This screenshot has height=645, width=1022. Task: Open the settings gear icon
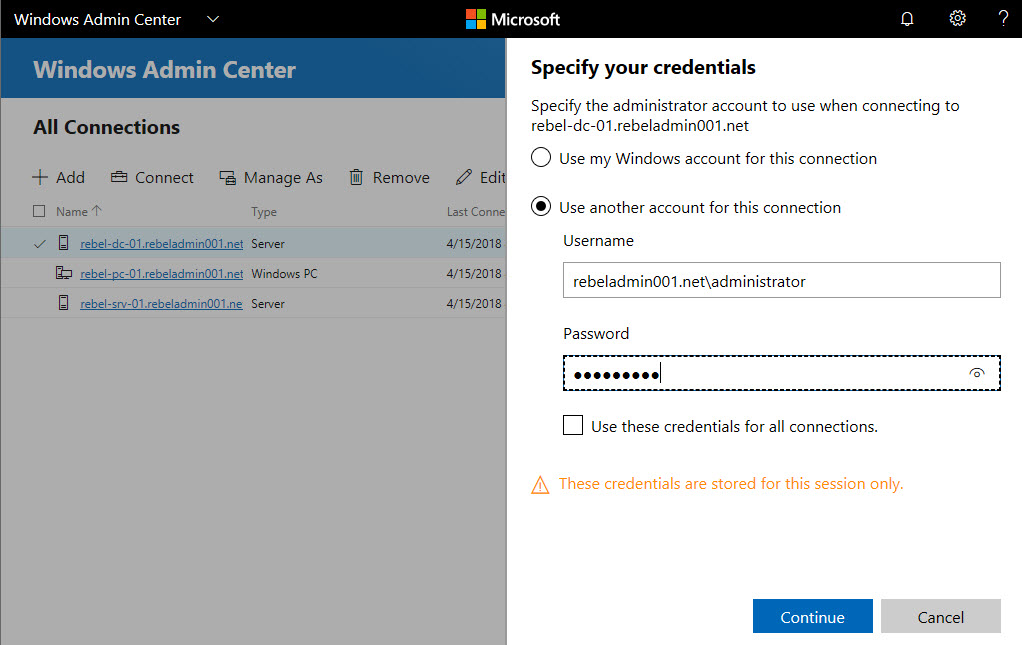[957, 18]
